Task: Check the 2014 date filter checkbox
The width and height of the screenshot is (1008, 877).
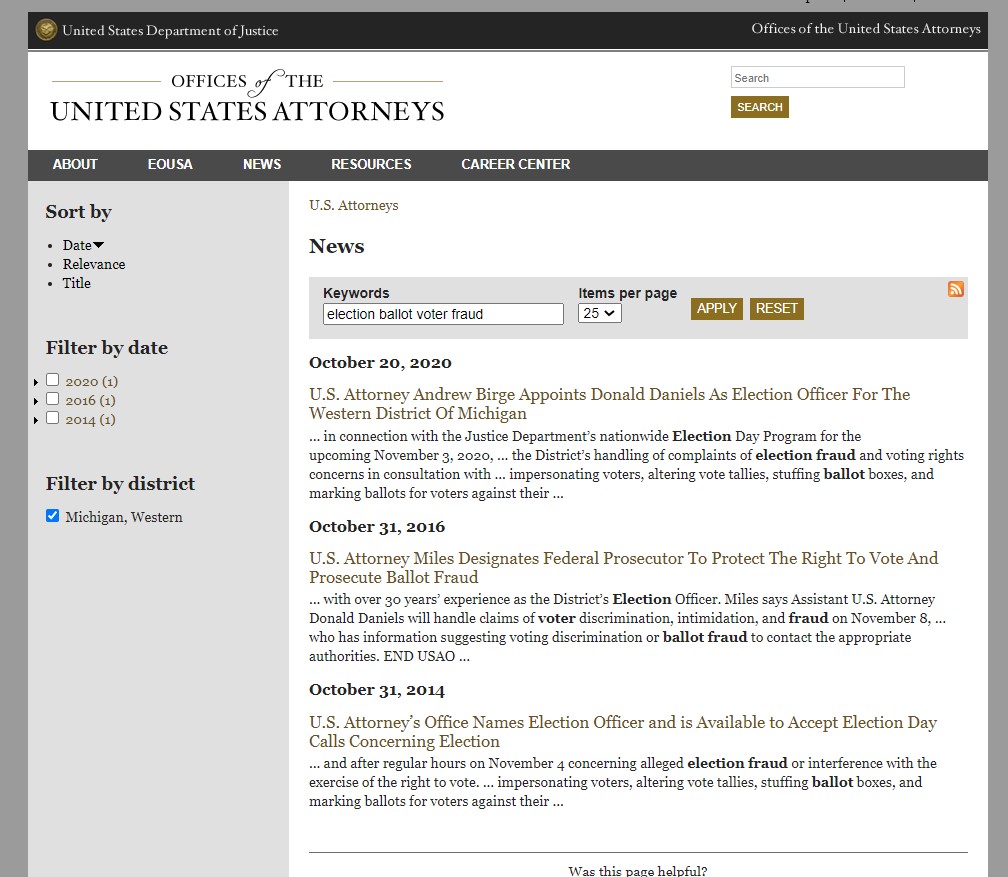Action: [53, 418]
